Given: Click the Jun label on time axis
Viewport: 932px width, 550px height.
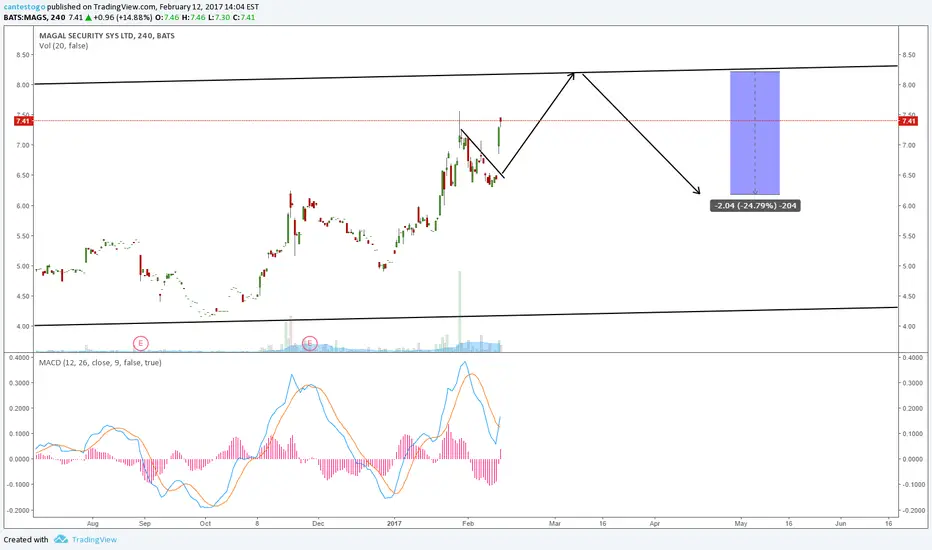Looking at the screenshot, I should point(840,524).
